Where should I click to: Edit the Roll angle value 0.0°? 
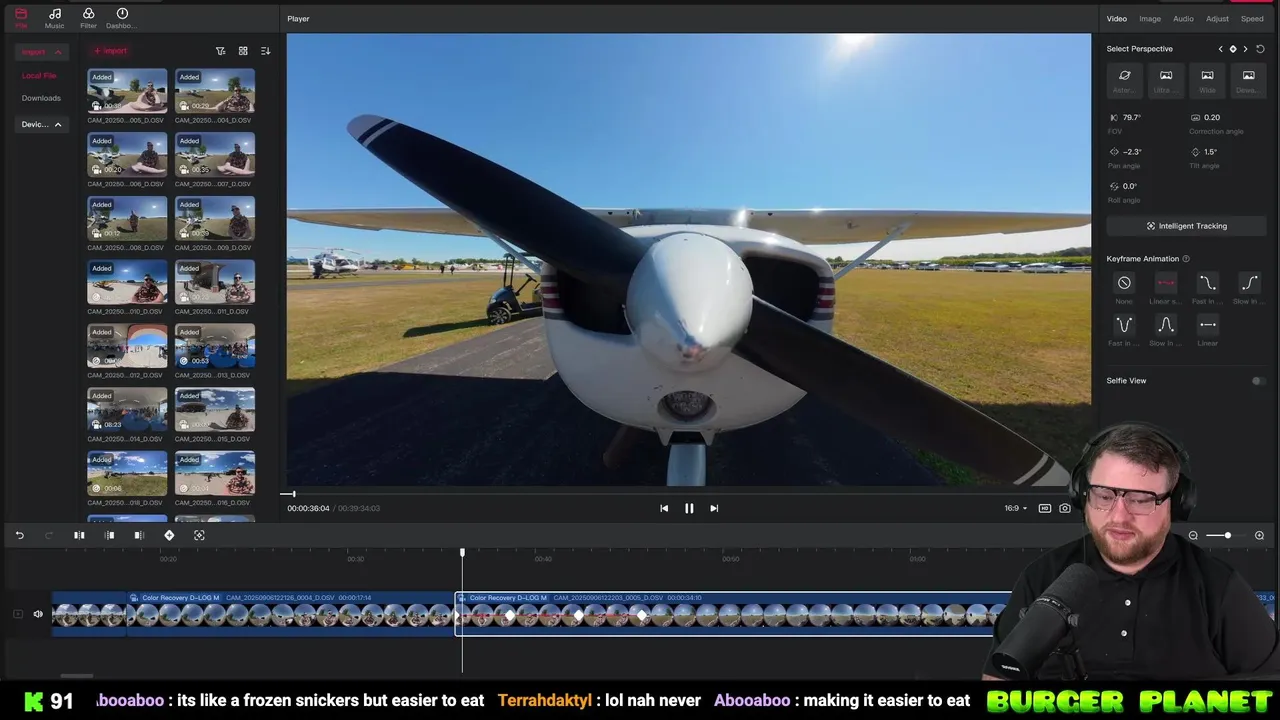tap(1130, 186)
